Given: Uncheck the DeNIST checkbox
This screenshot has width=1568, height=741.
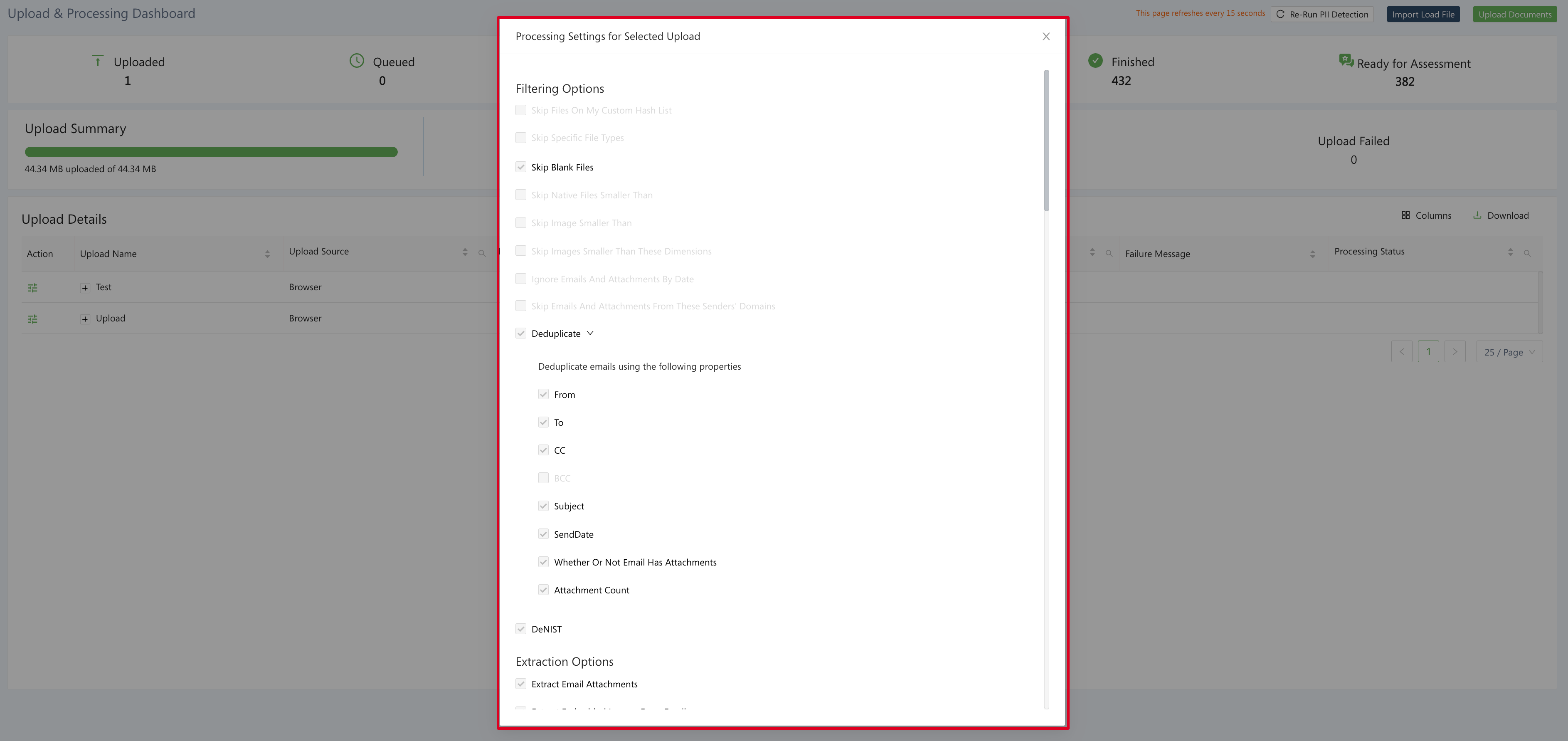Looking at the screenshot, I should 521,629.
